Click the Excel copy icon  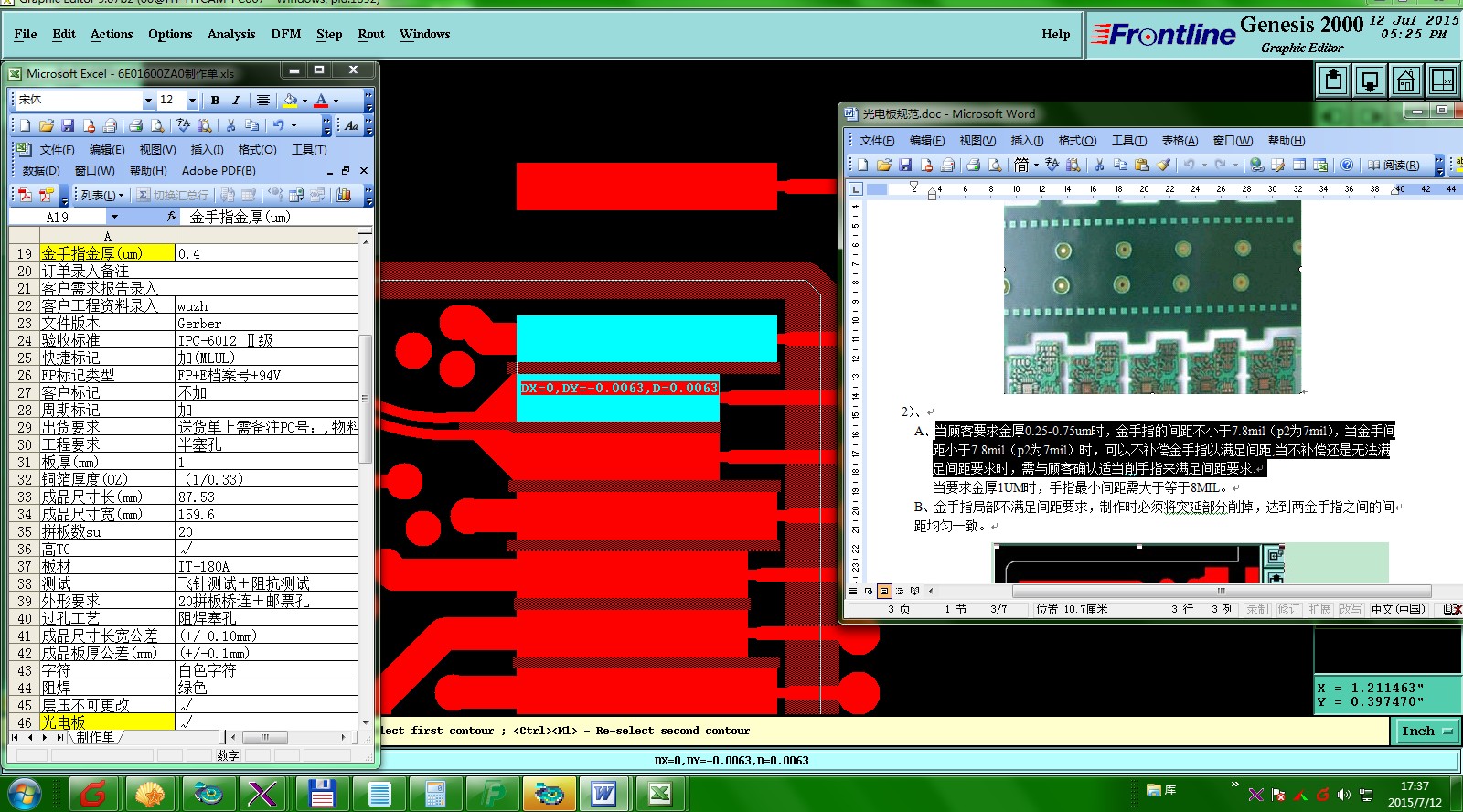click(x=251, y=125)
